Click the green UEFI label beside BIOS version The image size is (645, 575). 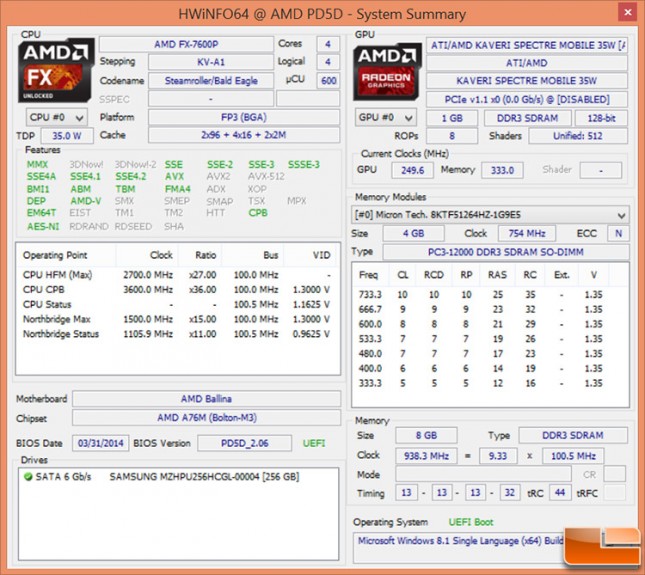(x=314, y=443)
